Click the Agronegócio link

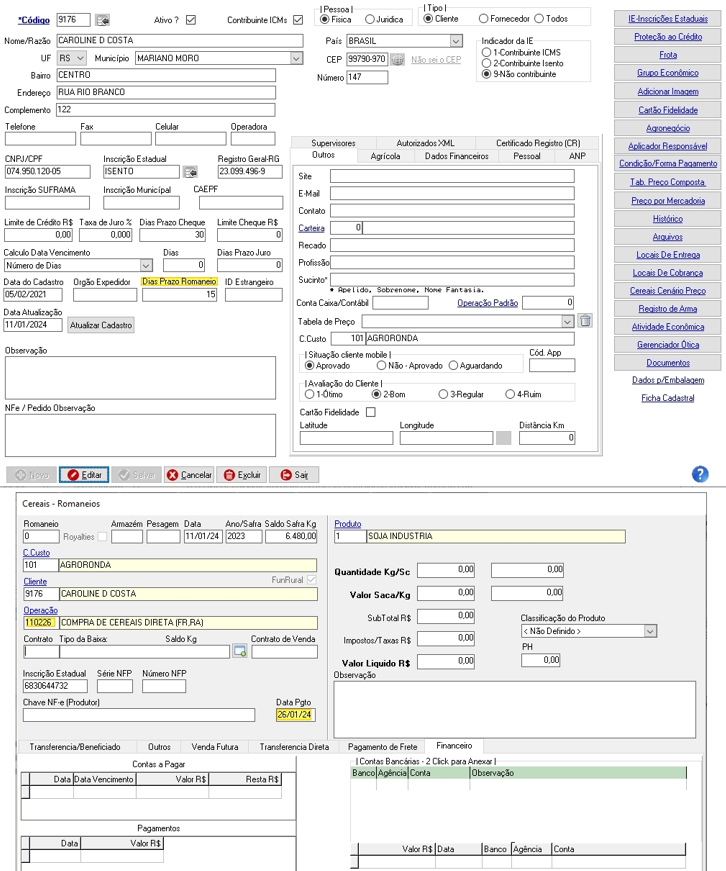pos(668,128)
